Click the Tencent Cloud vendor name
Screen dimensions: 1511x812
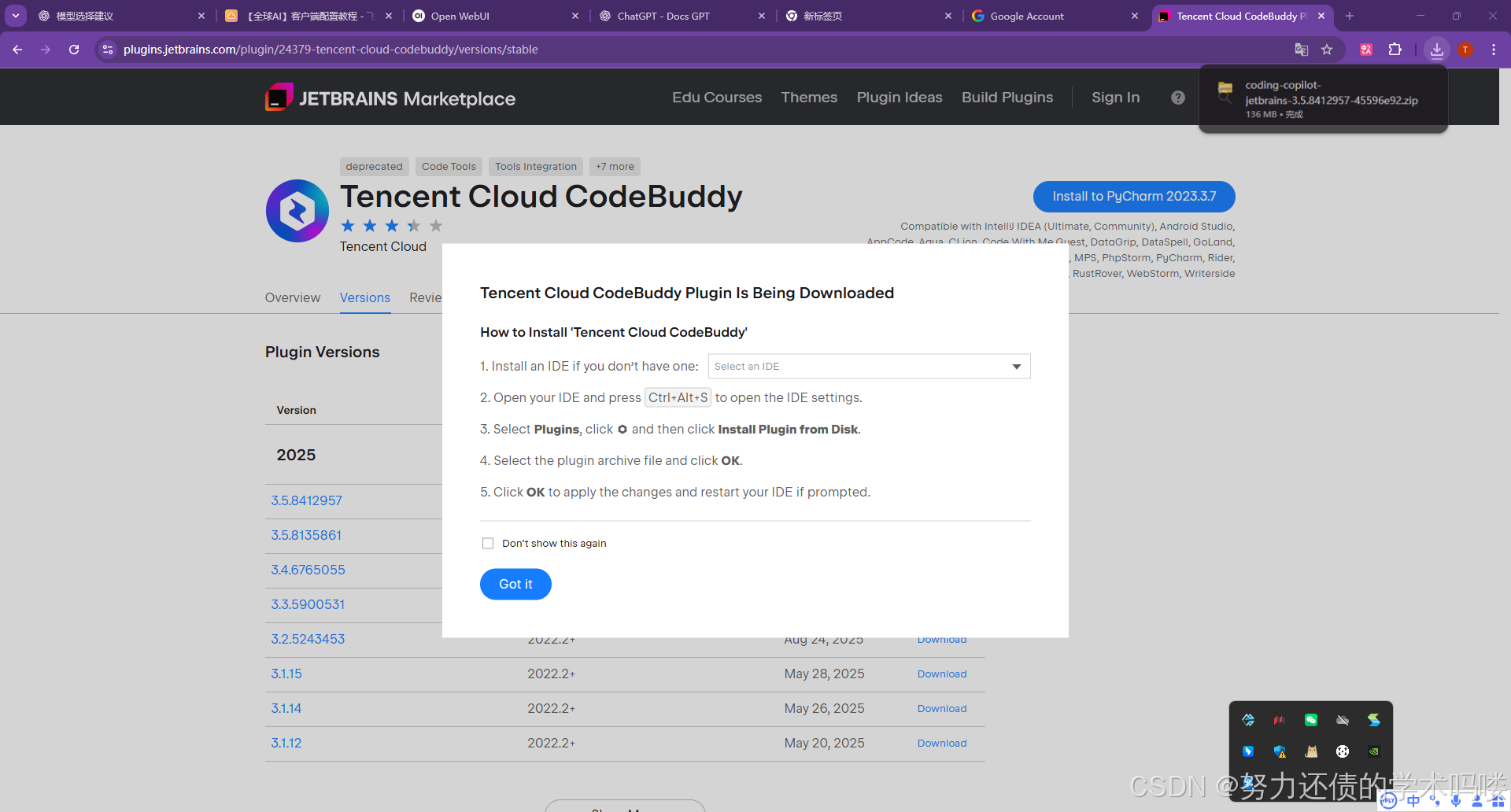click(x=382, y=246)
